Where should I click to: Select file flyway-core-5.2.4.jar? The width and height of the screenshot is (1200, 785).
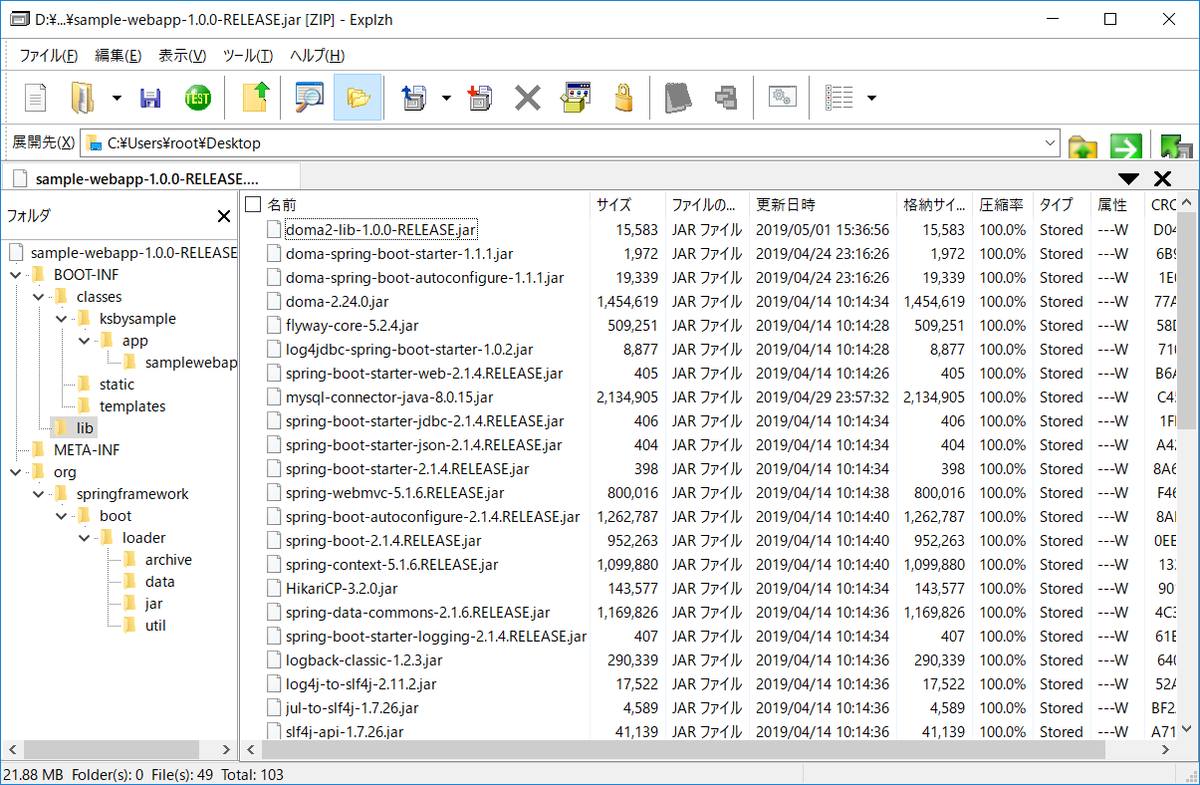tap(352, 325)
